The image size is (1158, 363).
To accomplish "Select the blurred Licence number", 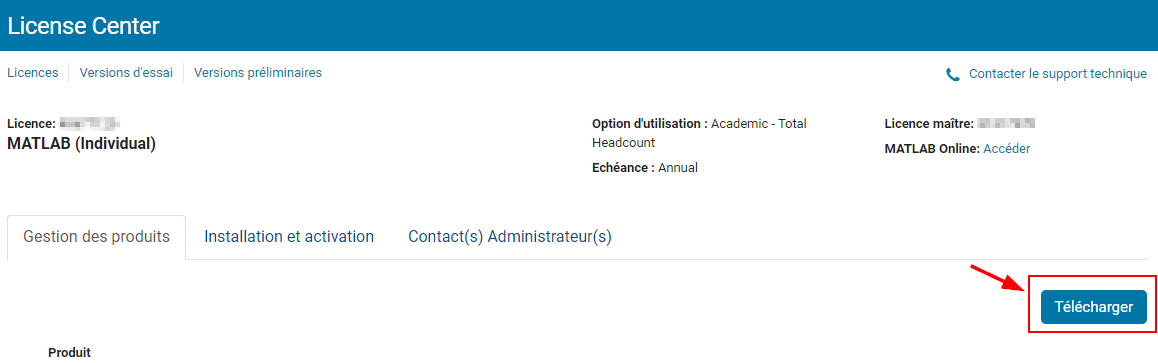I will pyautogui.click(x=90, y=123).
